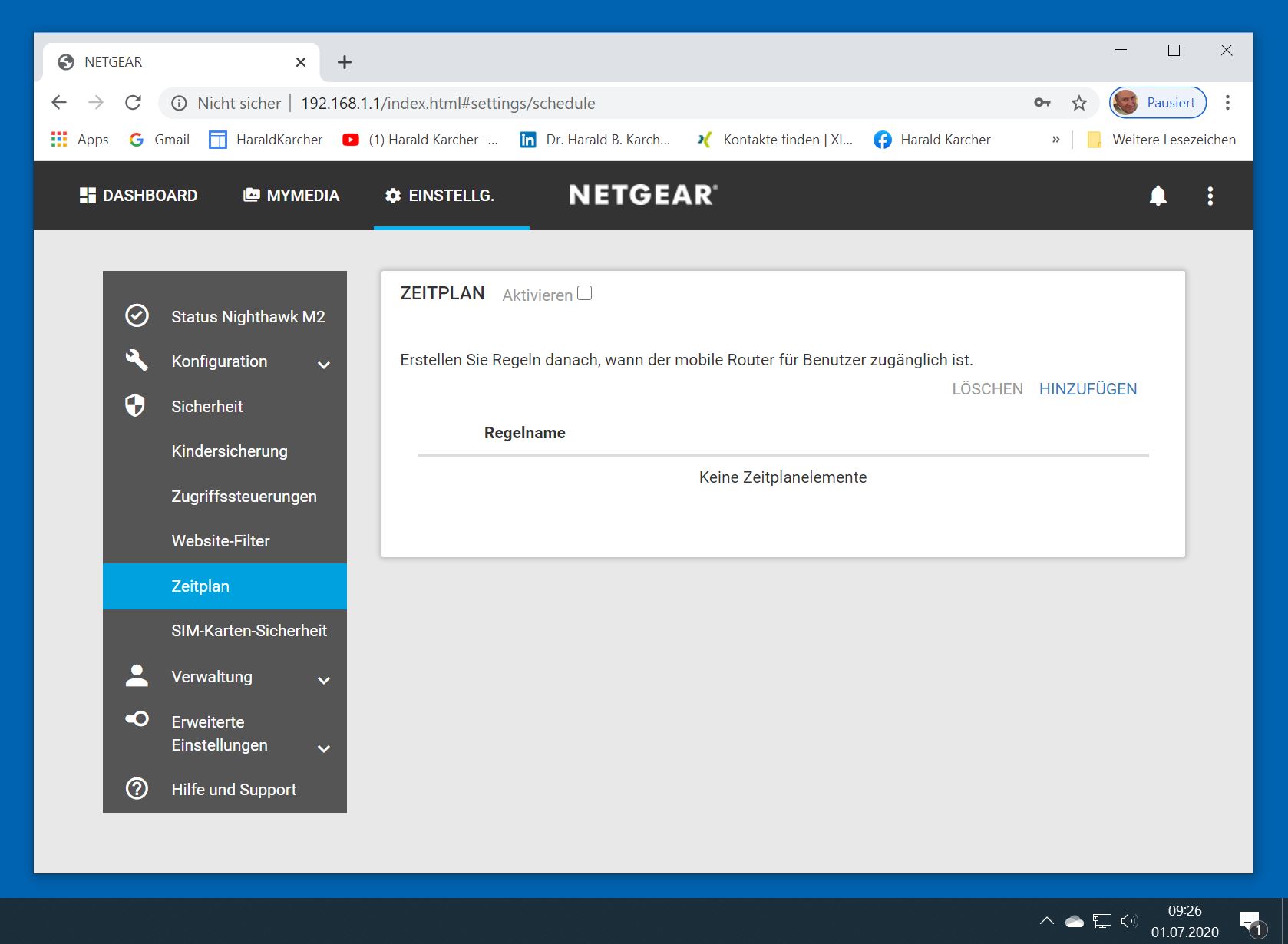Open the NETGEAR three-dot overflow menu
Image resolution: width=1288 pixels, height=944 pixels.
(x=1210, y=196)
